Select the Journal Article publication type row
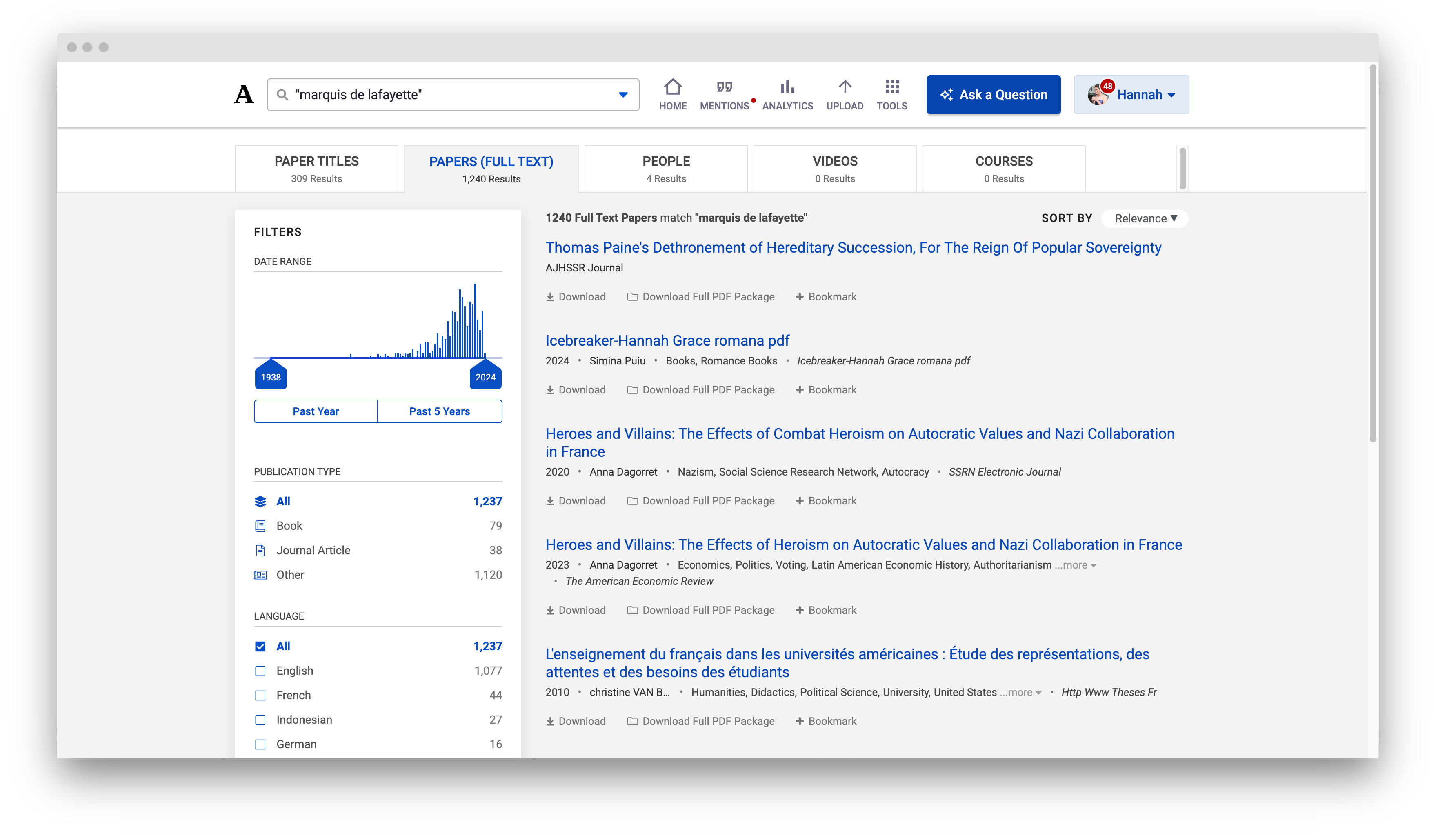Screen dimensions: 1436x840 378,551
